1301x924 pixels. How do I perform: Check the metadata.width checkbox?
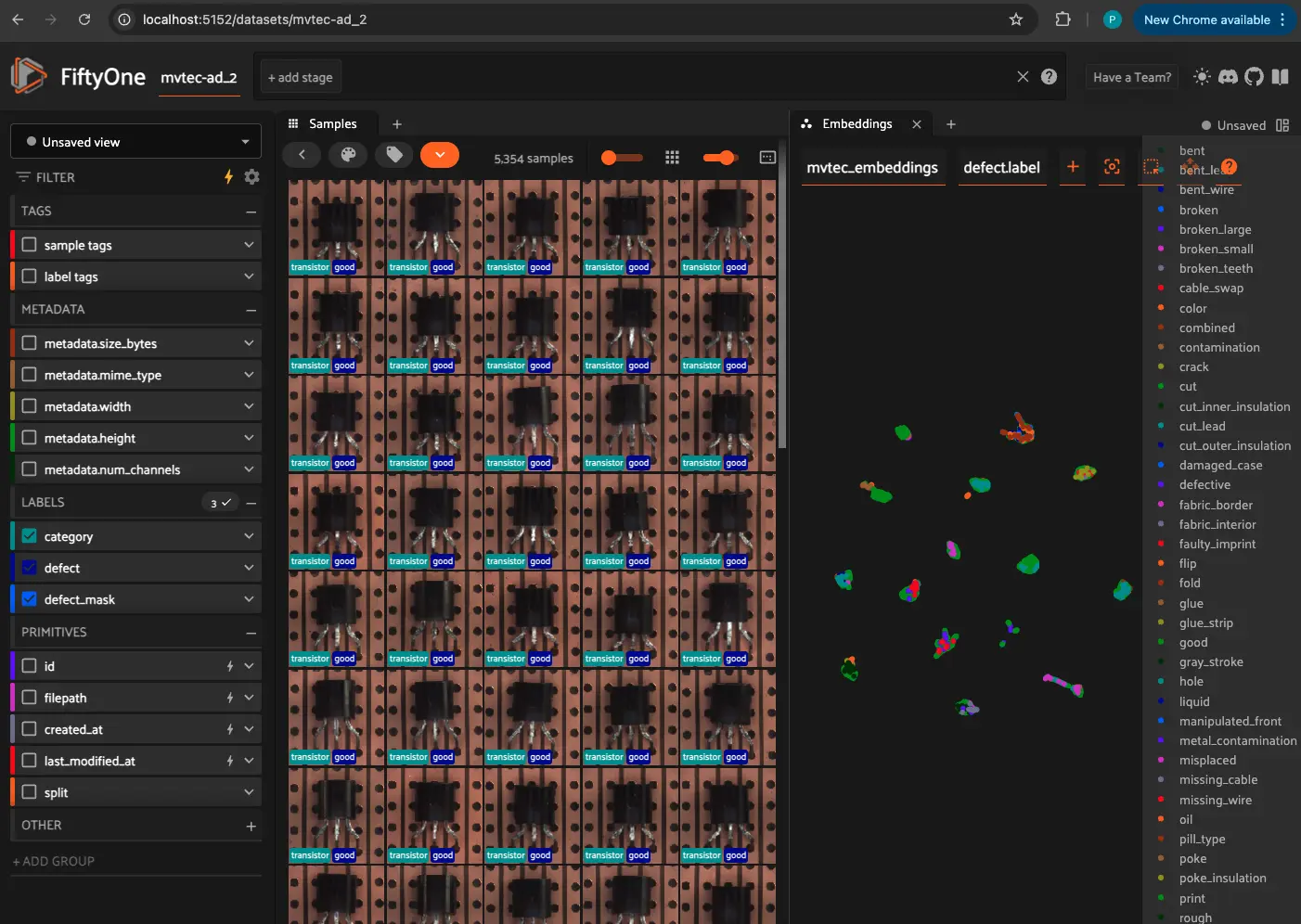[x=30, y=406]
